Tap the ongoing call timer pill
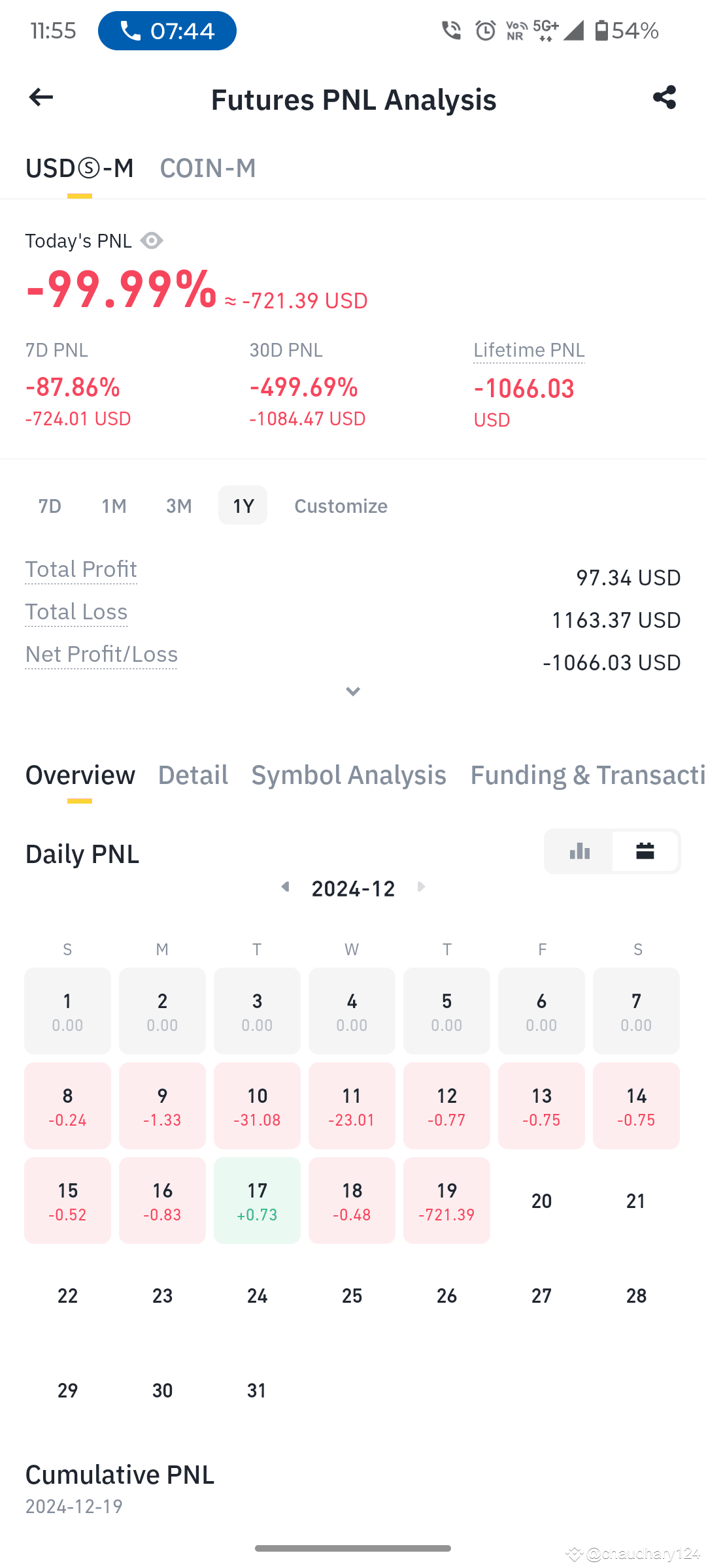Image resolution: width=706 pixels, height=1568 pixels. click(167, 31)
